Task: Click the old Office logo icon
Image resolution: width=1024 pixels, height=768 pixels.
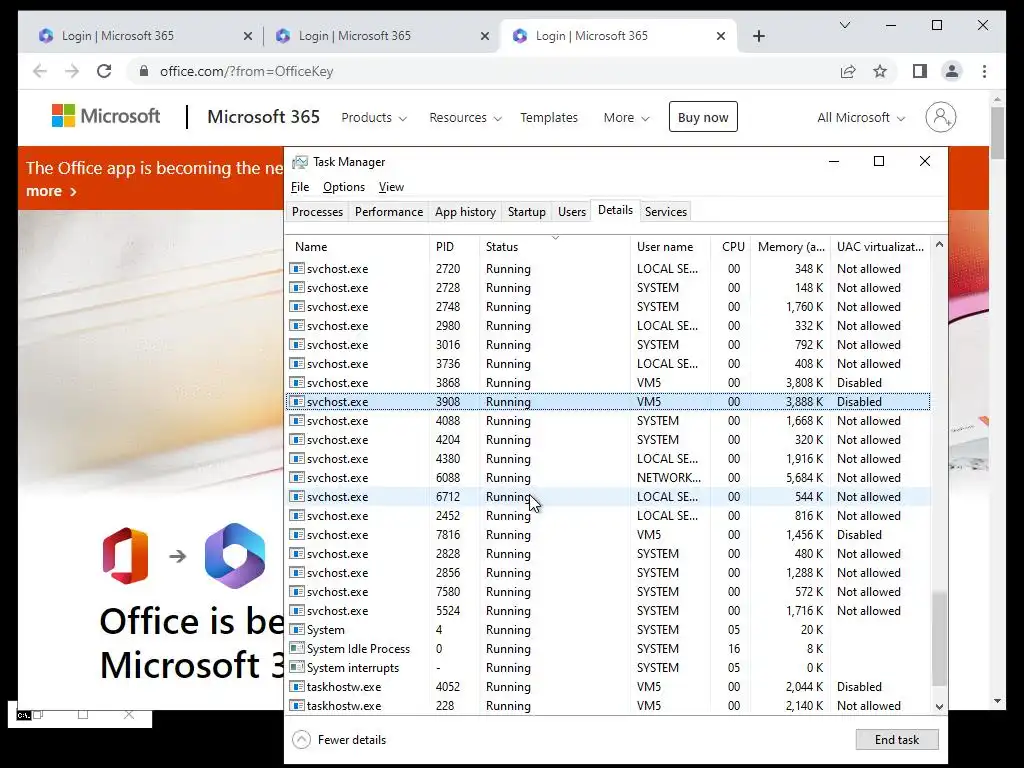Action: click(x=125, y=556)
